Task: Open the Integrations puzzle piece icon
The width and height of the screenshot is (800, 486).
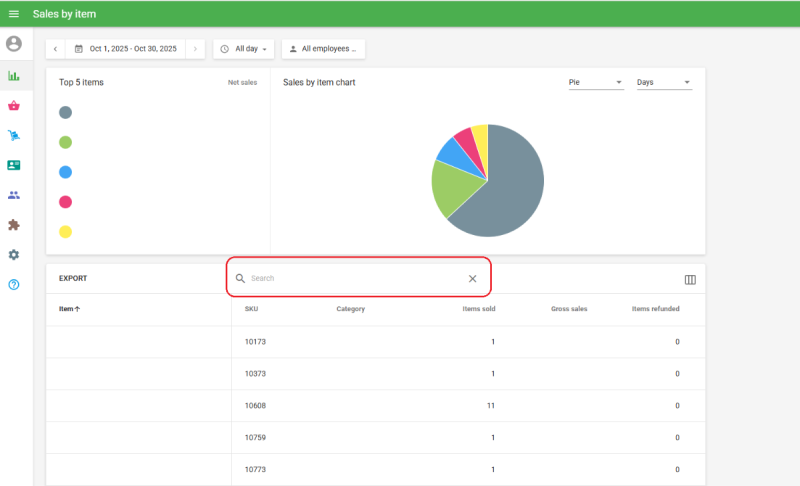Action: pos(14,225)
